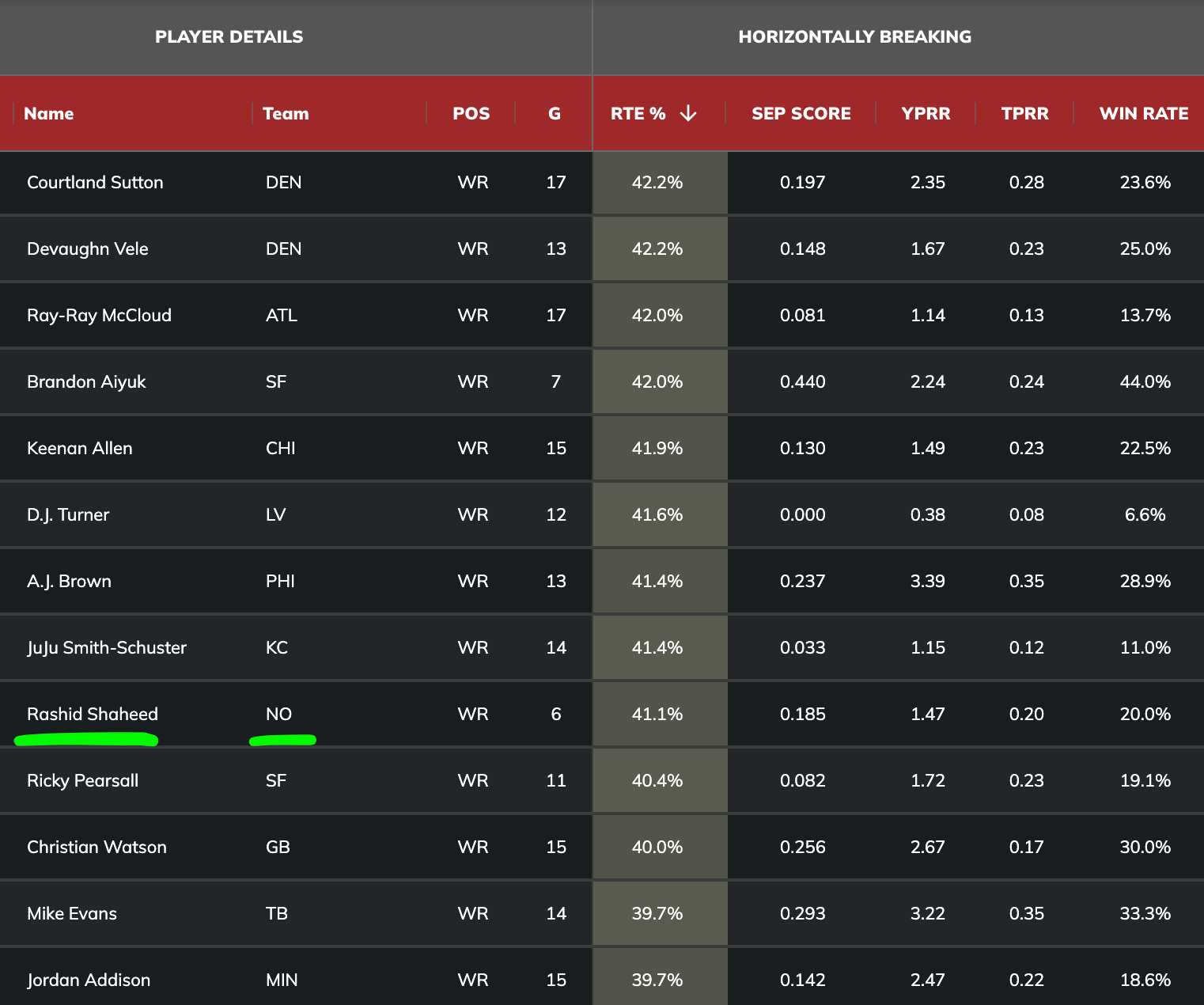Click Rashid Shaheed's 41.1% RTE value
This screenshot has width=1204, height=1005.
coord(657,714)
